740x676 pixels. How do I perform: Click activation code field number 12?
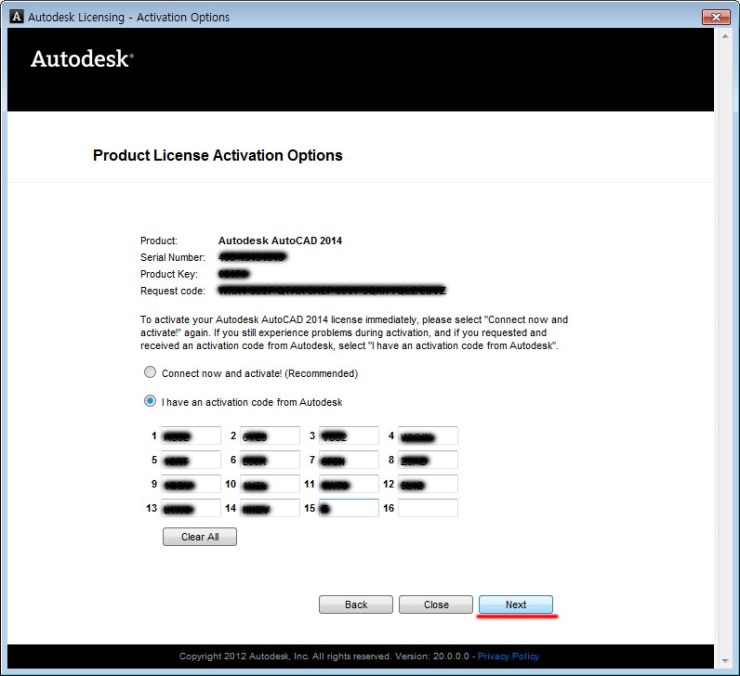point(428,484)
